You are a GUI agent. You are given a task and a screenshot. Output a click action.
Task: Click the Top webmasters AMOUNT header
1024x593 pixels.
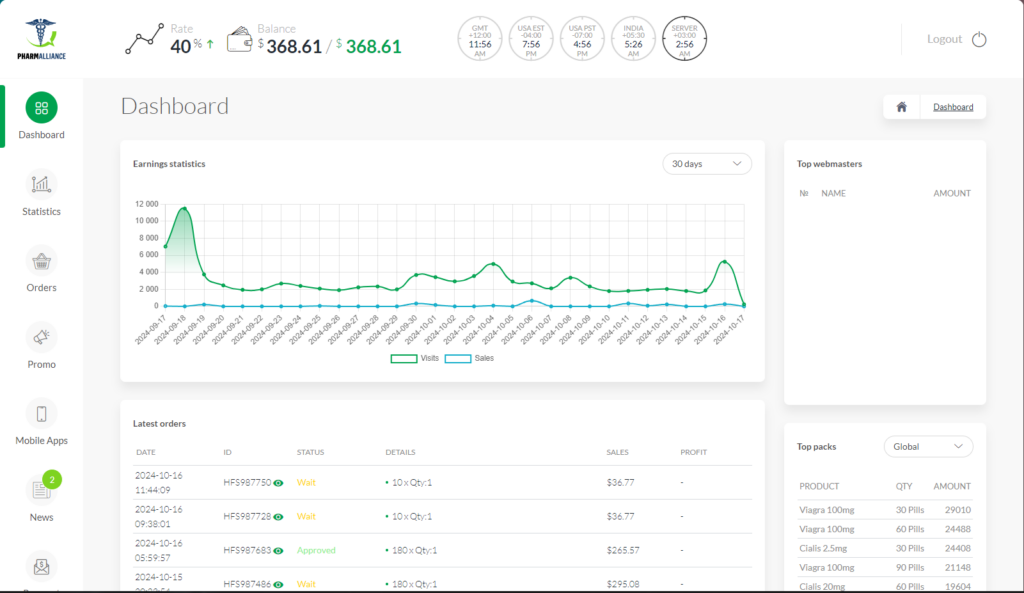click(952, 193)
